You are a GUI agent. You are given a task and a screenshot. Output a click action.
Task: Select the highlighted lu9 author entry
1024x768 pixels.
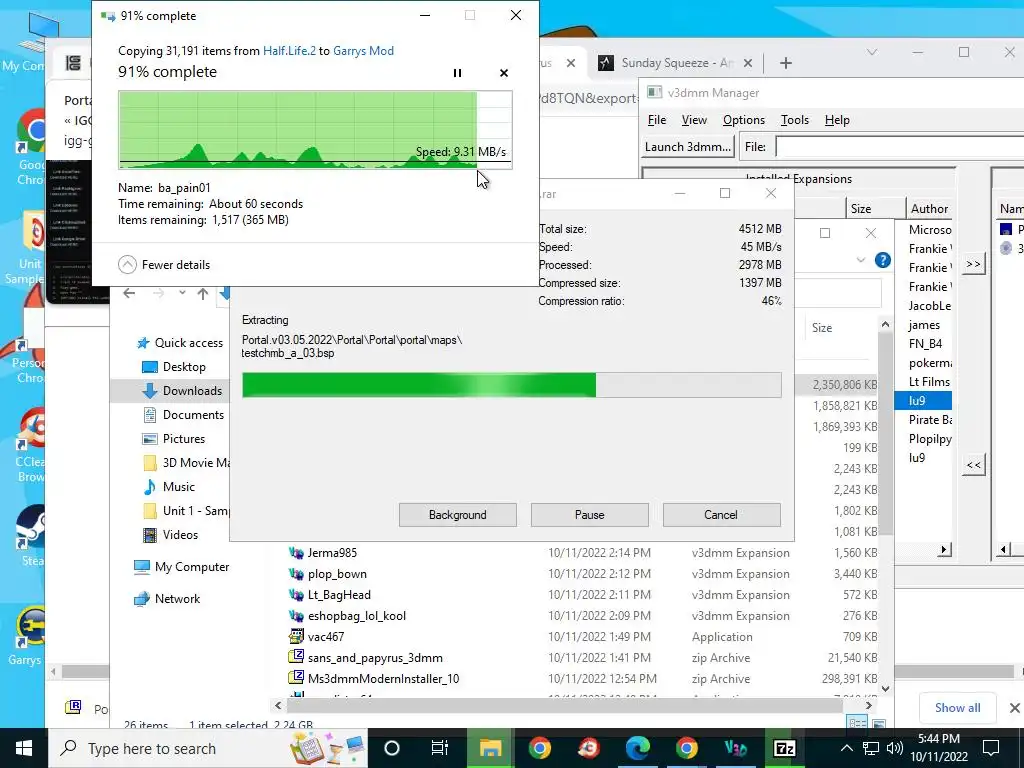(x=922, y=400)
